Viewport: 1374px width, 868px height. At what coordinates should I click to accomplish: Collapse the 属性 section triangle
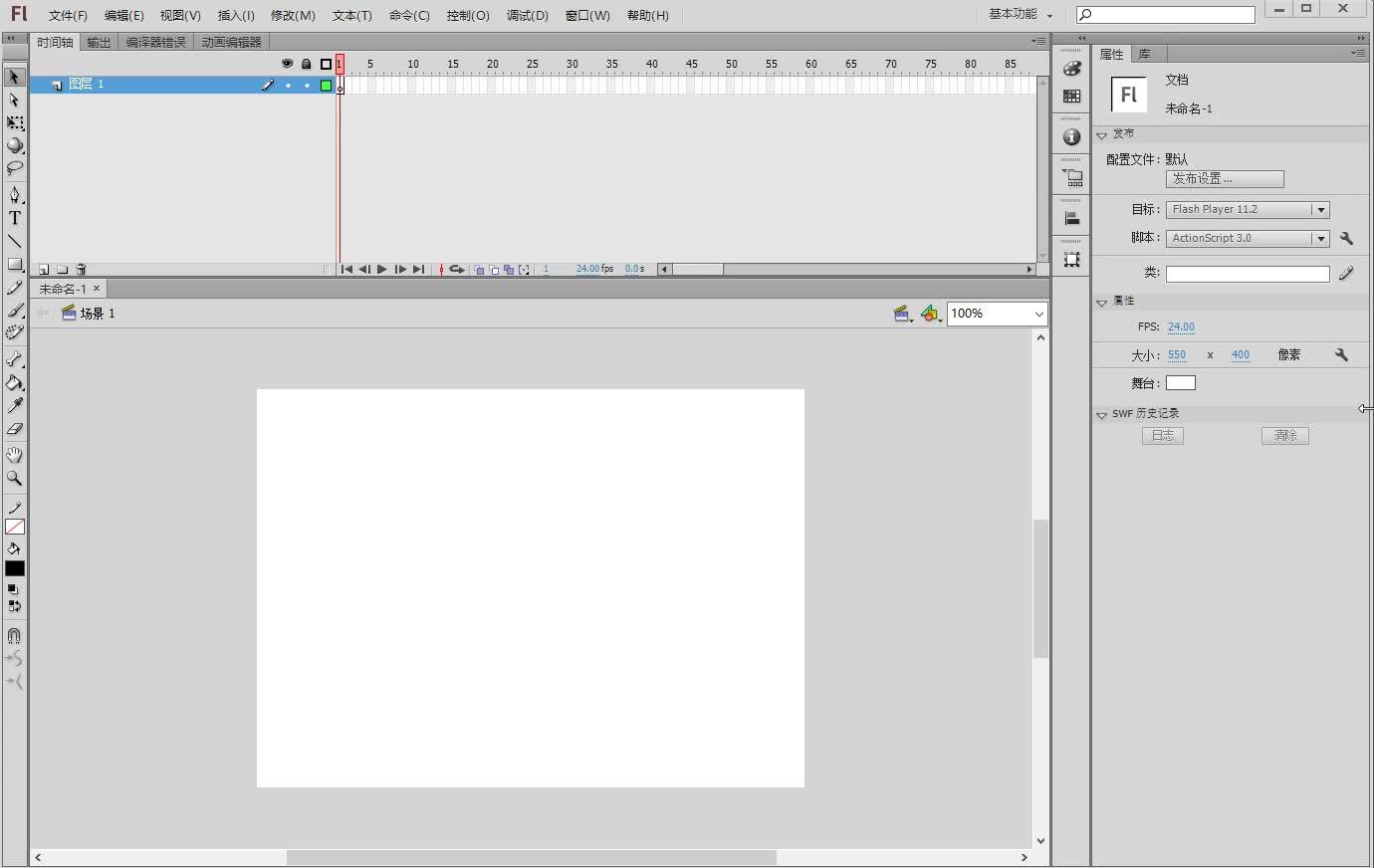(1102, 302)
